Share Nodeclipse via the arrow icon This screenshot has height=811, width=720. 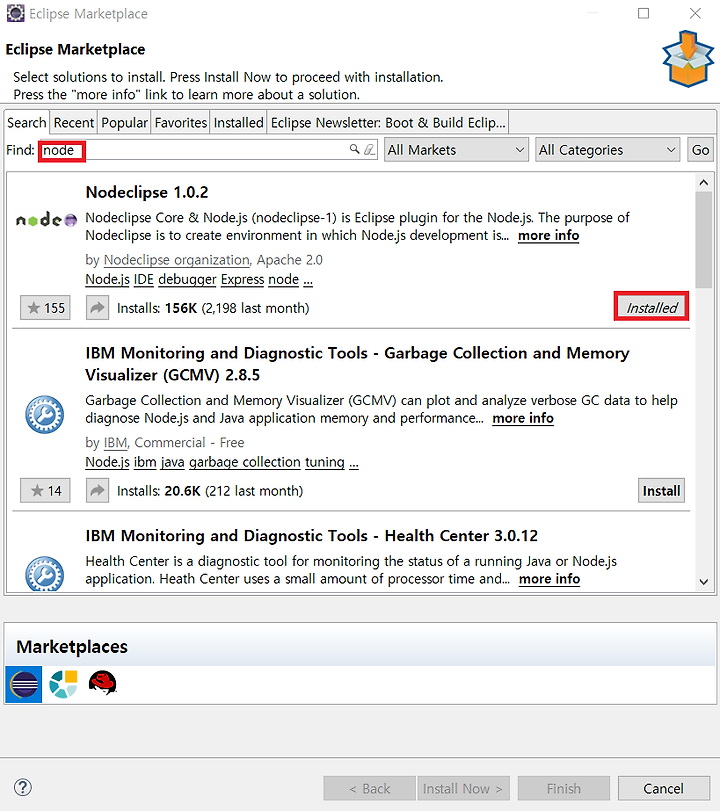tap(97, 308)
